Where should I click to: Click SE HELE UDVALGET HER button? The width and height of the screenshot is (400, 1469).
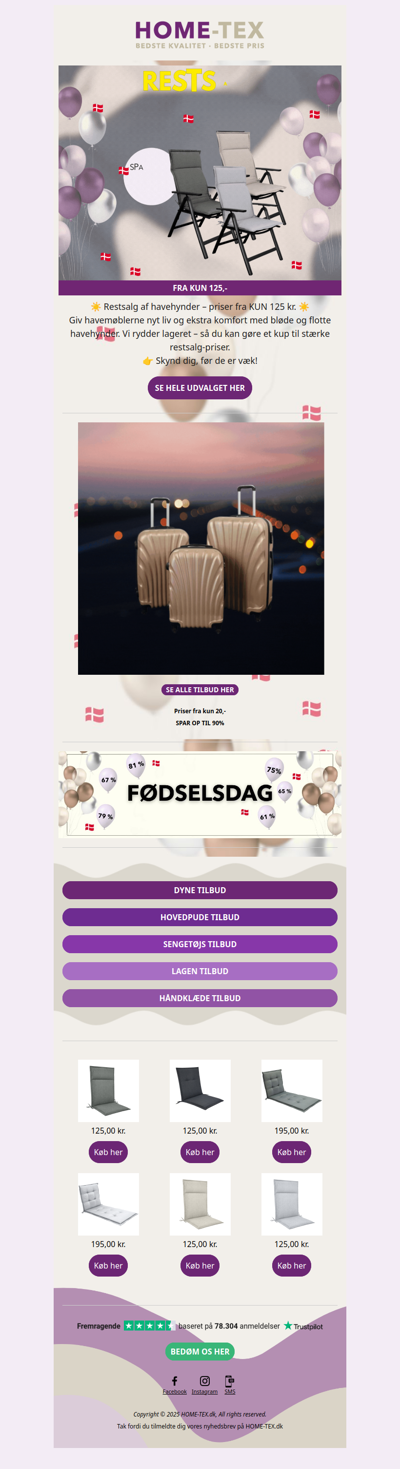click(200, 387)
